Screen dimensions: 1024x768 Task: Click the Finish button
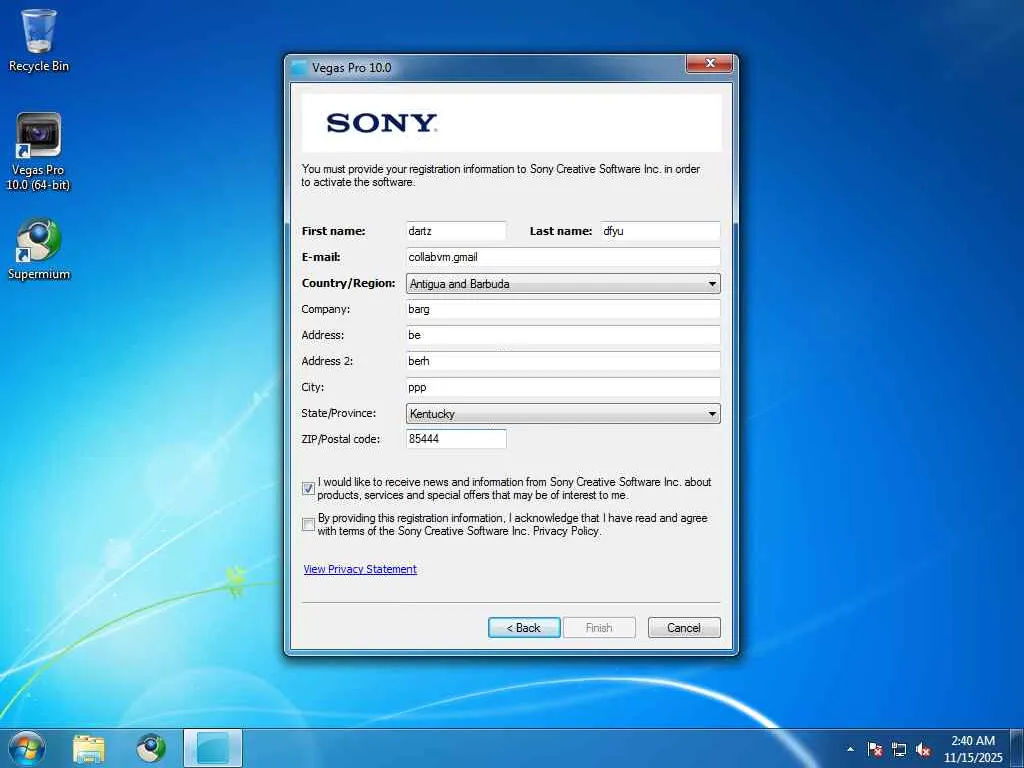point(599,628)
